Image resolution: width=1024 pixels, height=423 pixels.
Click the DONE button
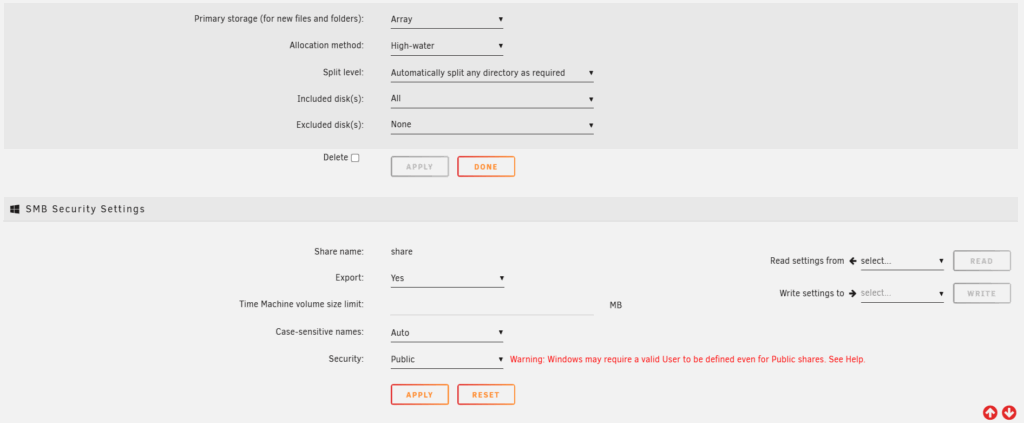point(486,166)
